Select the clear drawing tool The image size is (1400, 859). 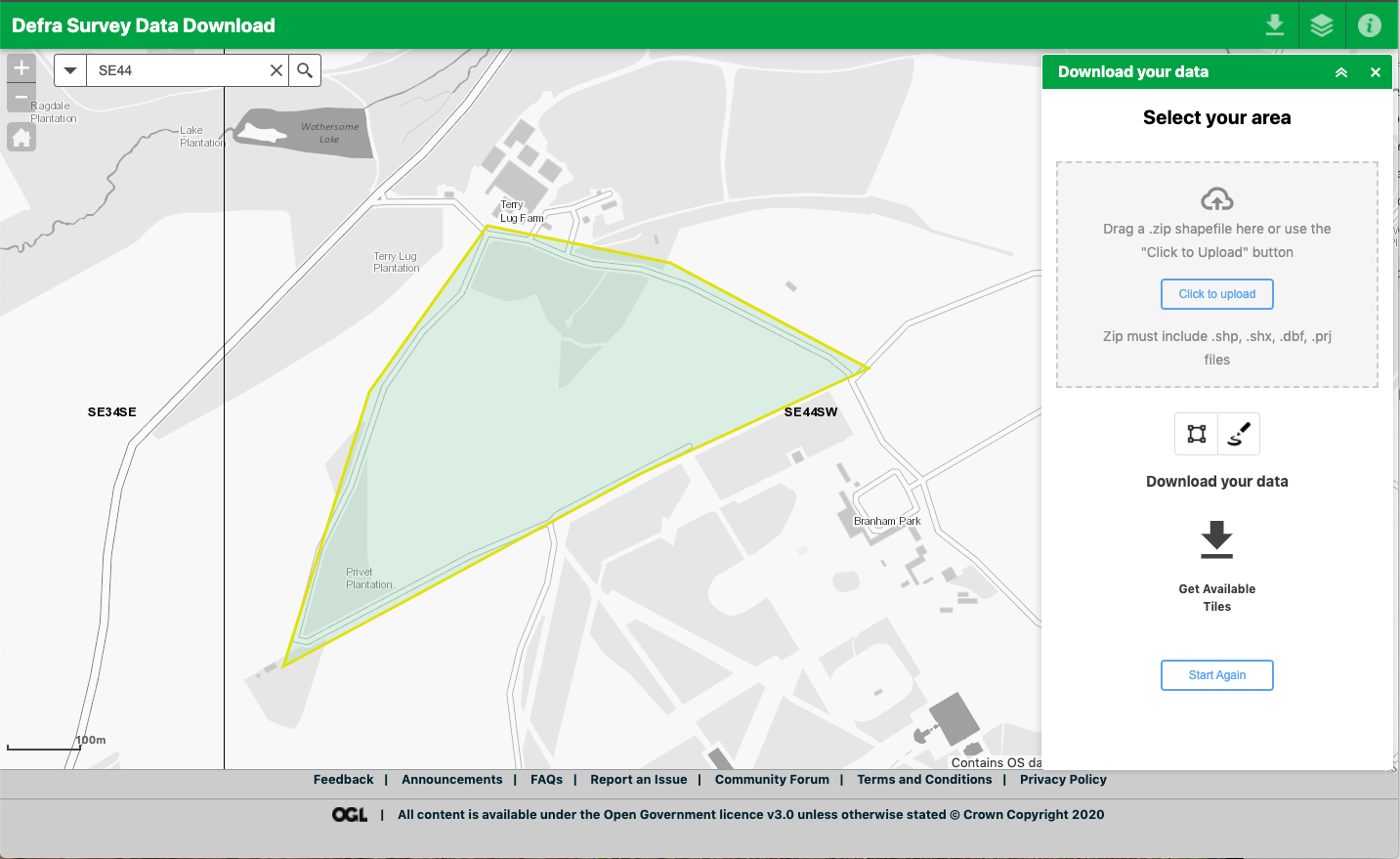1239,434
